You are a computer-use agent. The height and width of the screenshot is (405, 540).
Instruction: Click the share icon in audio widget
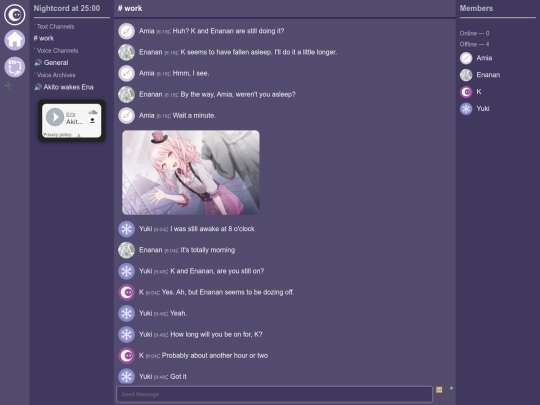(x=92, y=121)
